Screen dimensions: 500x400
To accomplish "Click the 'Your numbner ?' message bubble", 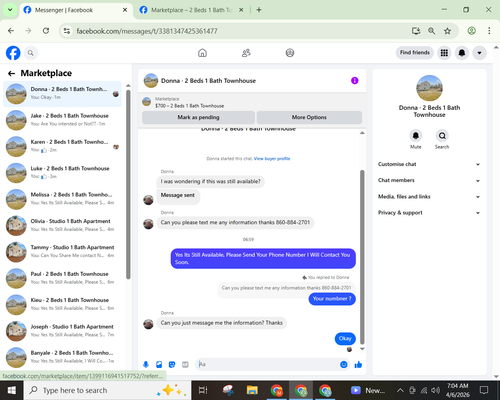I will click(x=332, y=299).
